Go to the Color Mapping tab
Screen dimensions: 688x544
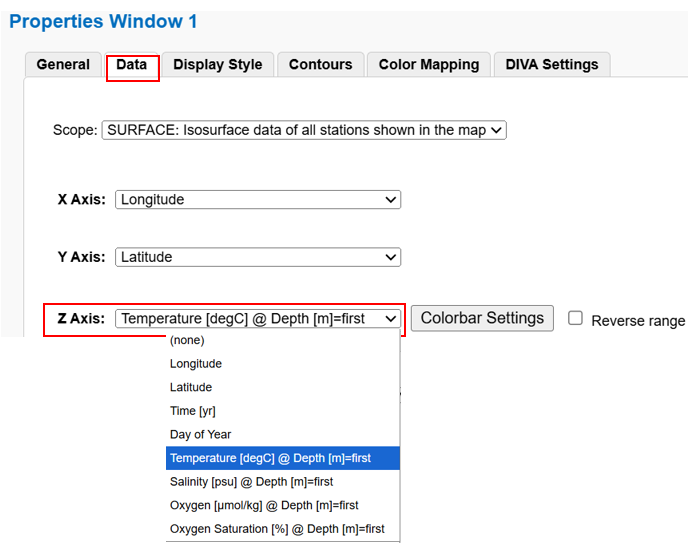click(428, 65)
